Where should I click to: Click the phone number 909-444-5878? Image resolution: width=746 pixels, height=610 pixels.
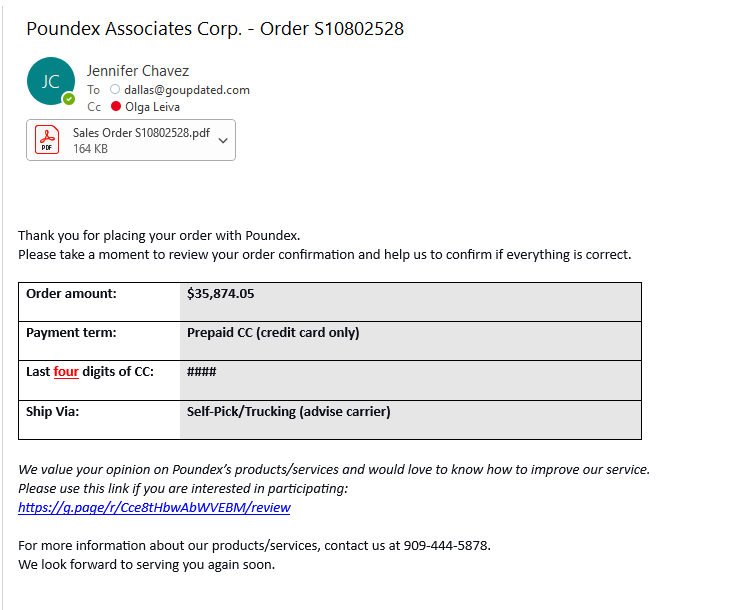pos(446,546)
